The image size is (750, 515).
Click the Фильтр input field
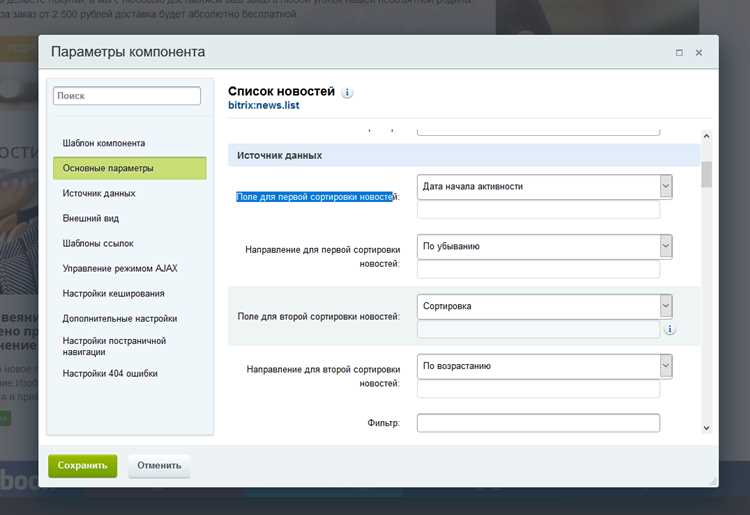pyautogui.click(x=538, y=423)
